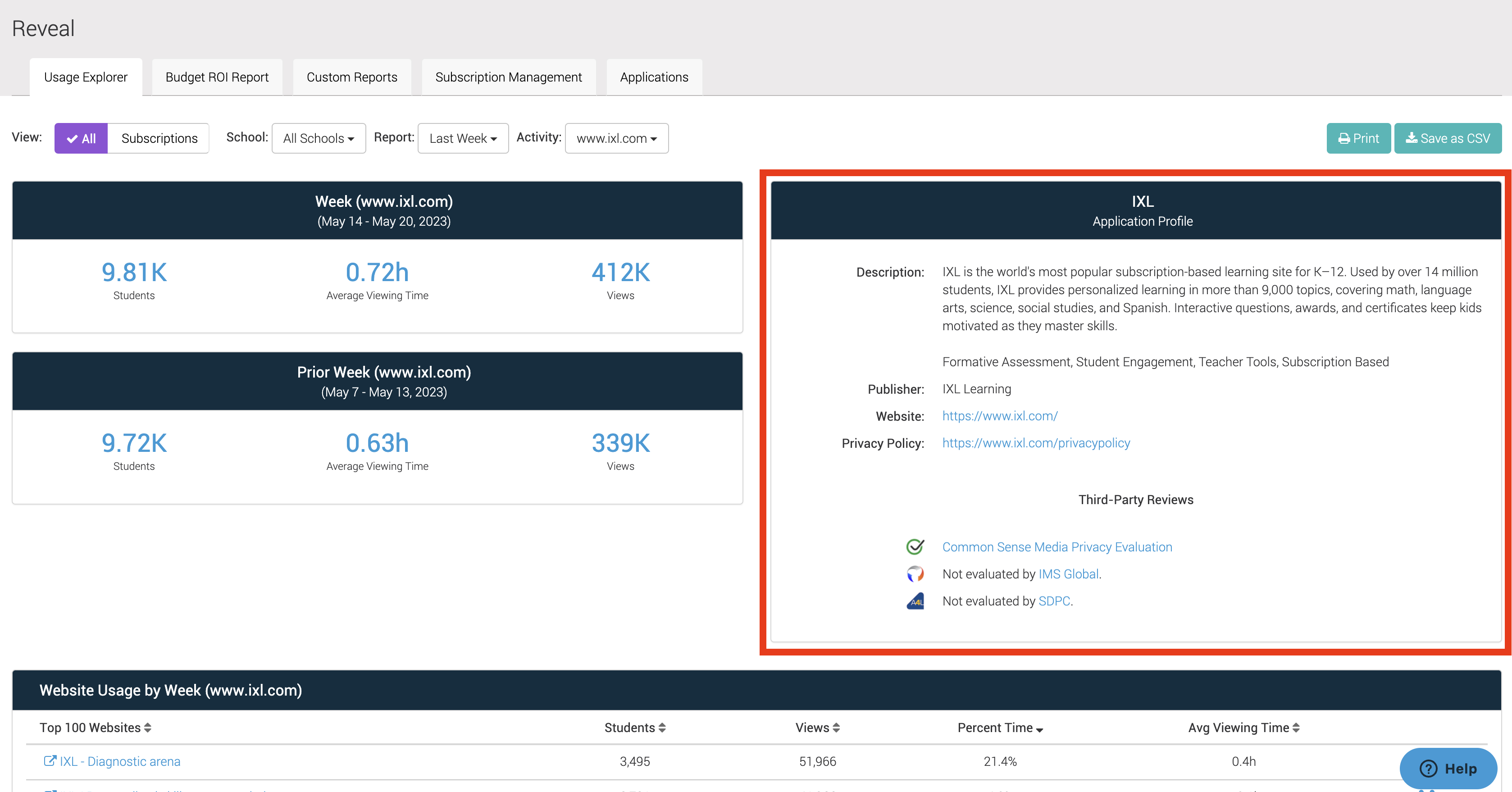Viewport: 1512px width, 792px height.
Task: Switch view to Subscriptions
Action: (x=159, y=139)
